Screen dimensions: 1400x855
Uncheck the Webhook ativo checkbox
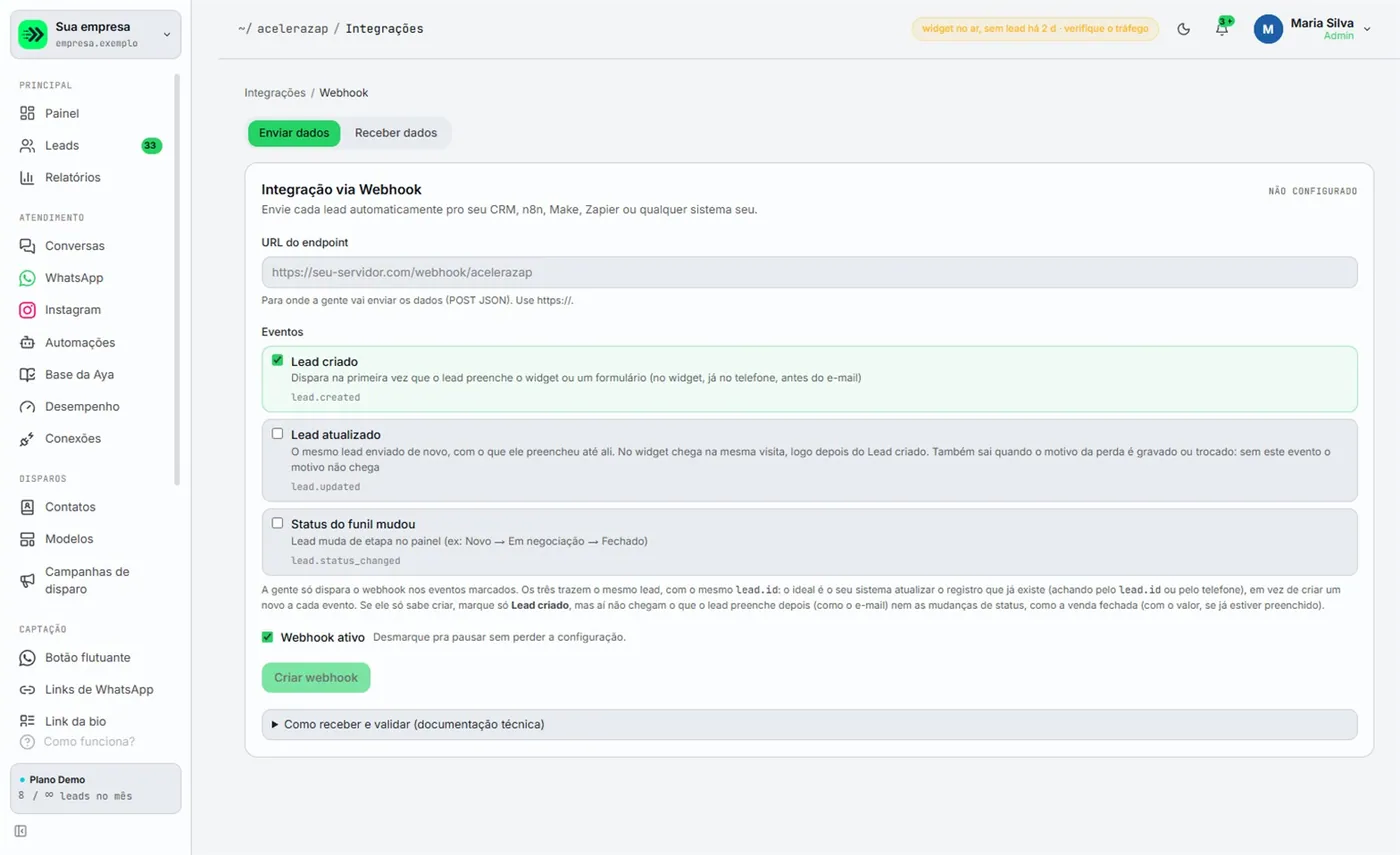pyautogui.click(x=267, y=637)
